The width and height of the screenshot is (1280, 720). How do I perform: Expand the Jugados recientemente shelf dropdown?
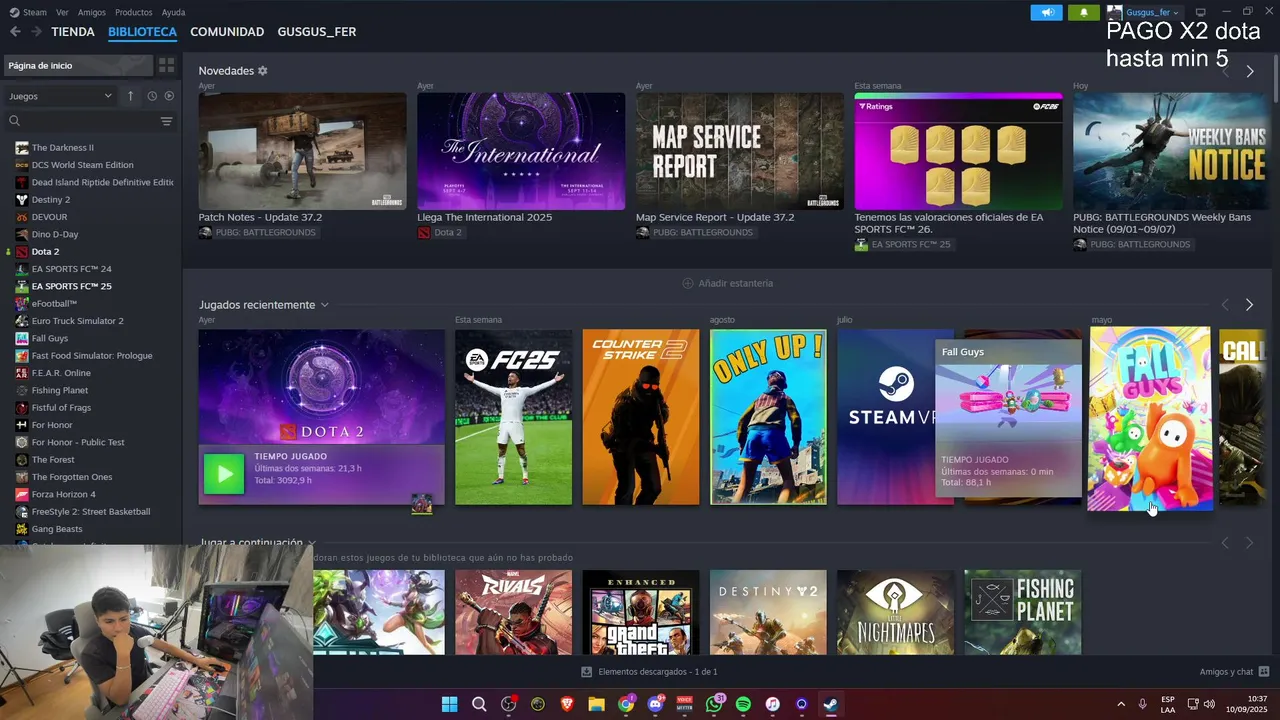point(324,305)
